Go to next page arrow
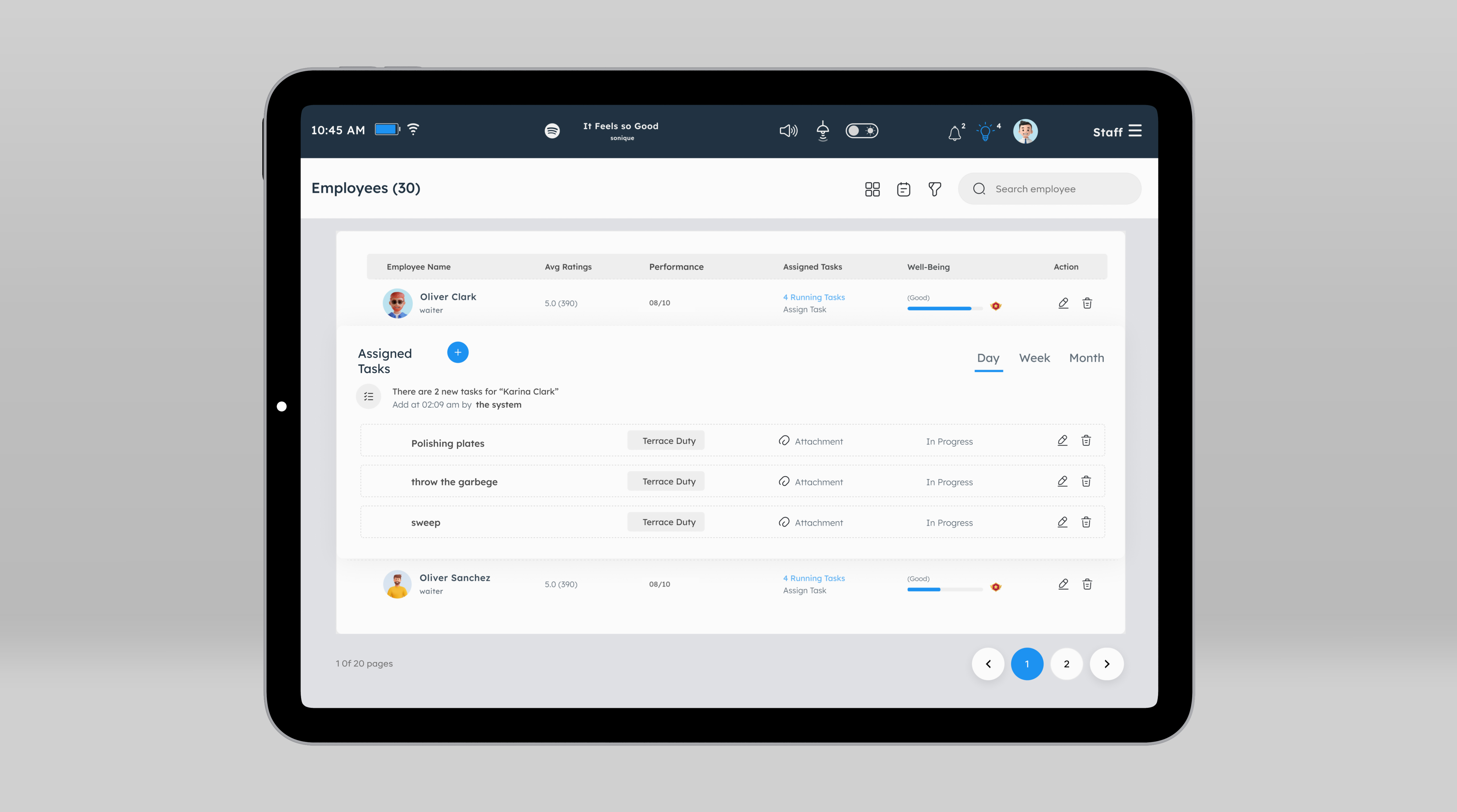This screenshot has width=1457, height=812. click(1106, 664)
